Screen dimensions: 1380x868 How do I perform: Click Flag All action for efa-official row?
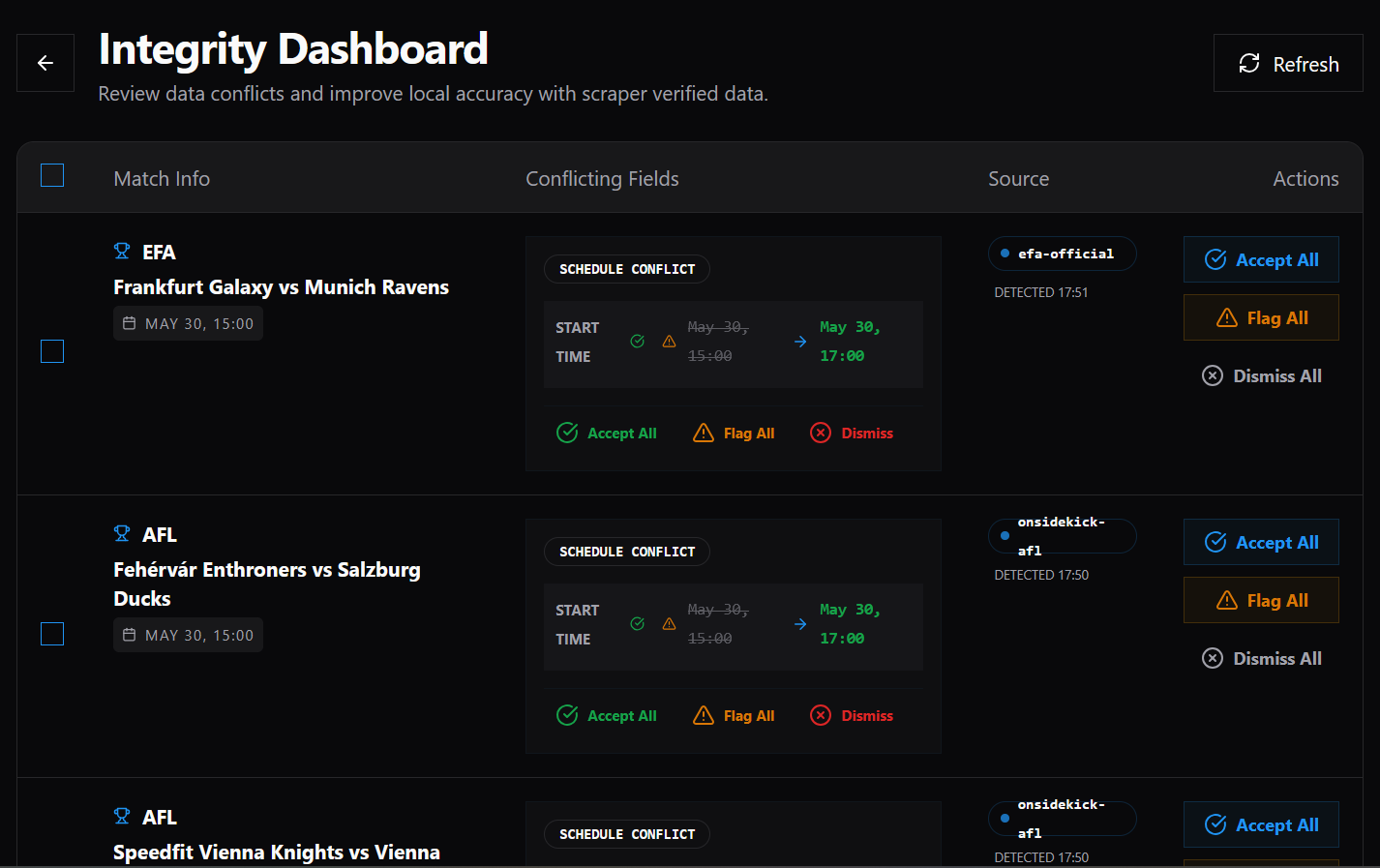(x=1261, y=317)
